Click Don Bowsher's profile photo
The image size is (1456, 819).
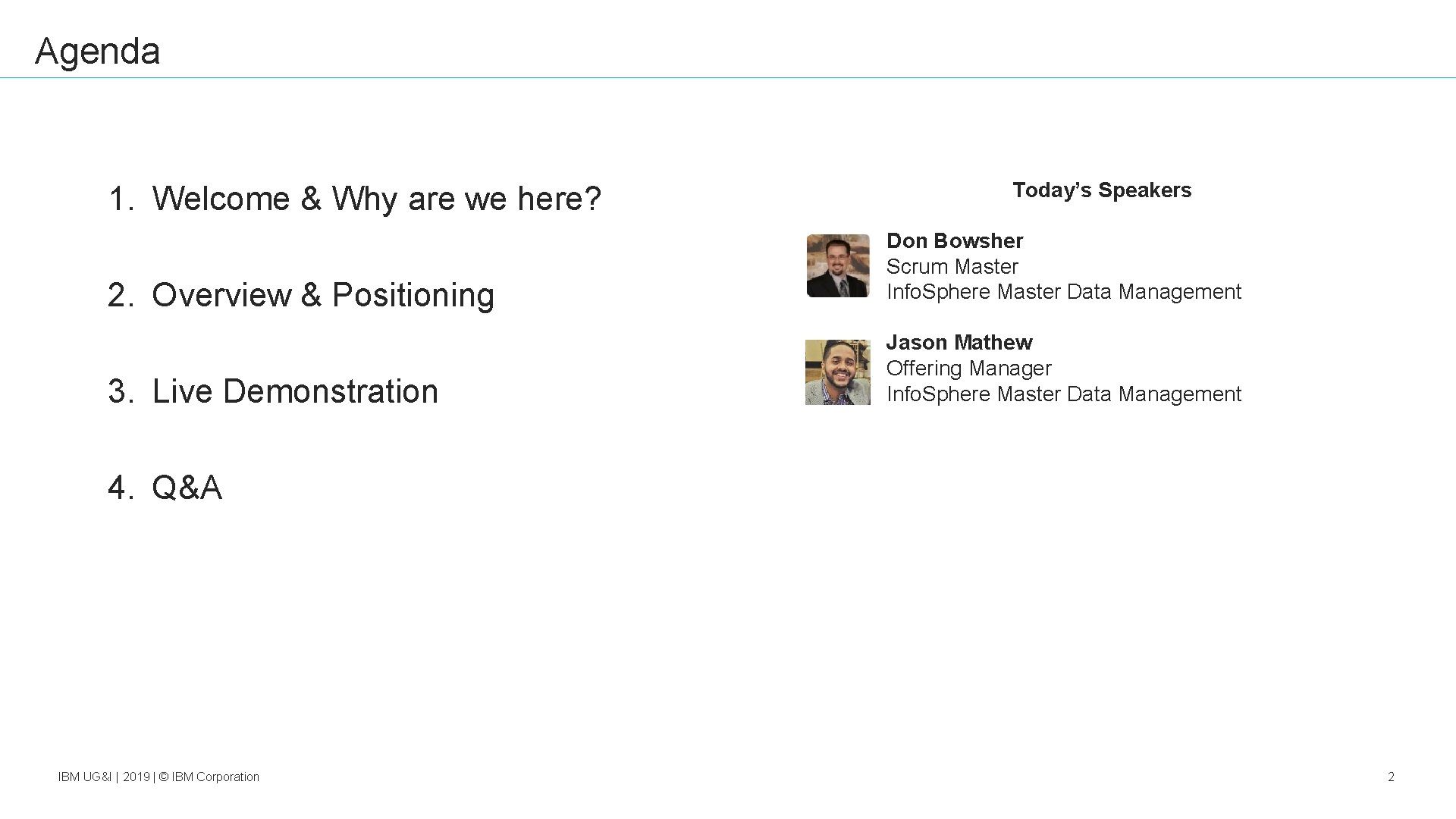click(838, 265)
